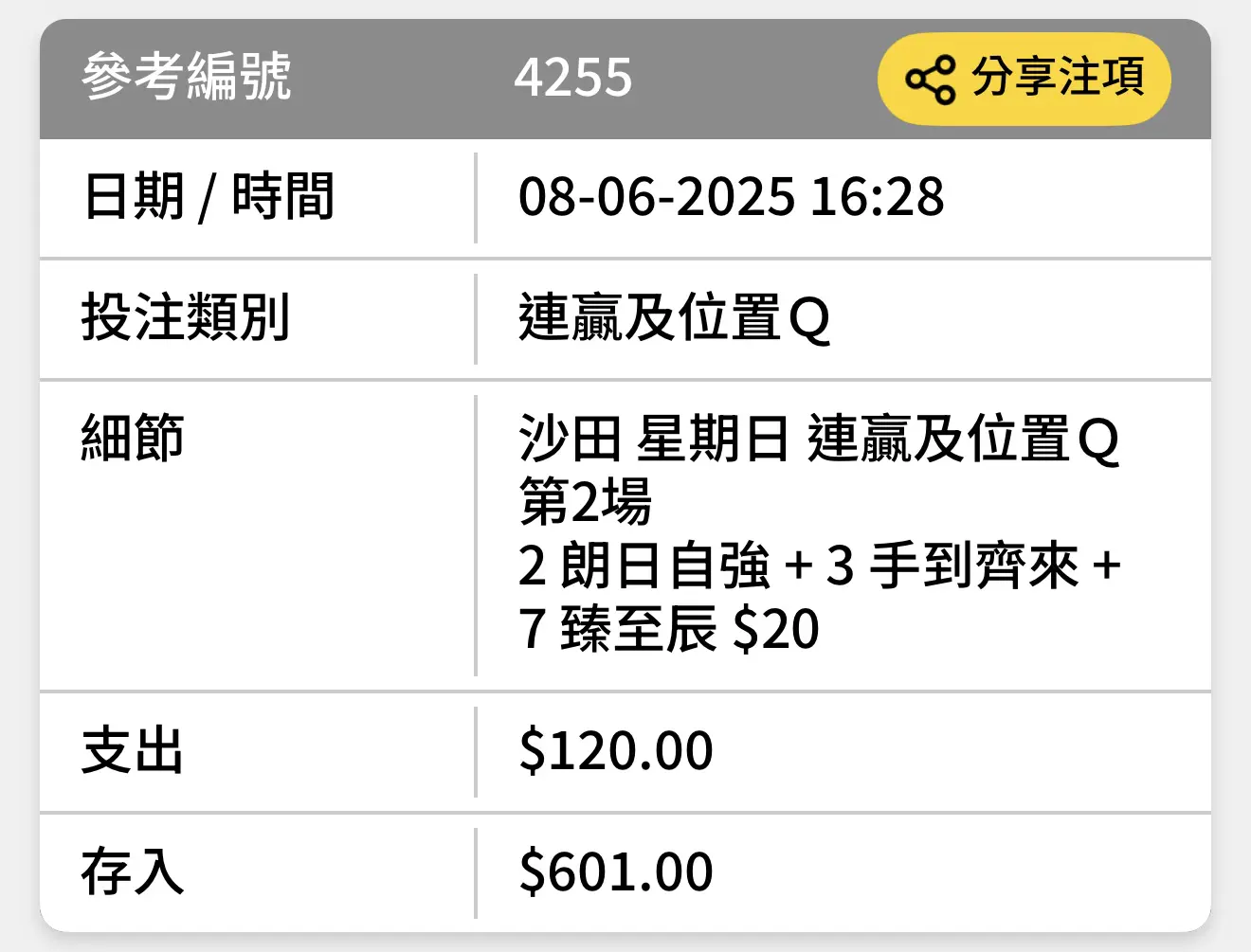The height and width of the screenshot is (952, 1251).
Task: Click the share icon in yellow button
Action: click(930, 80)
